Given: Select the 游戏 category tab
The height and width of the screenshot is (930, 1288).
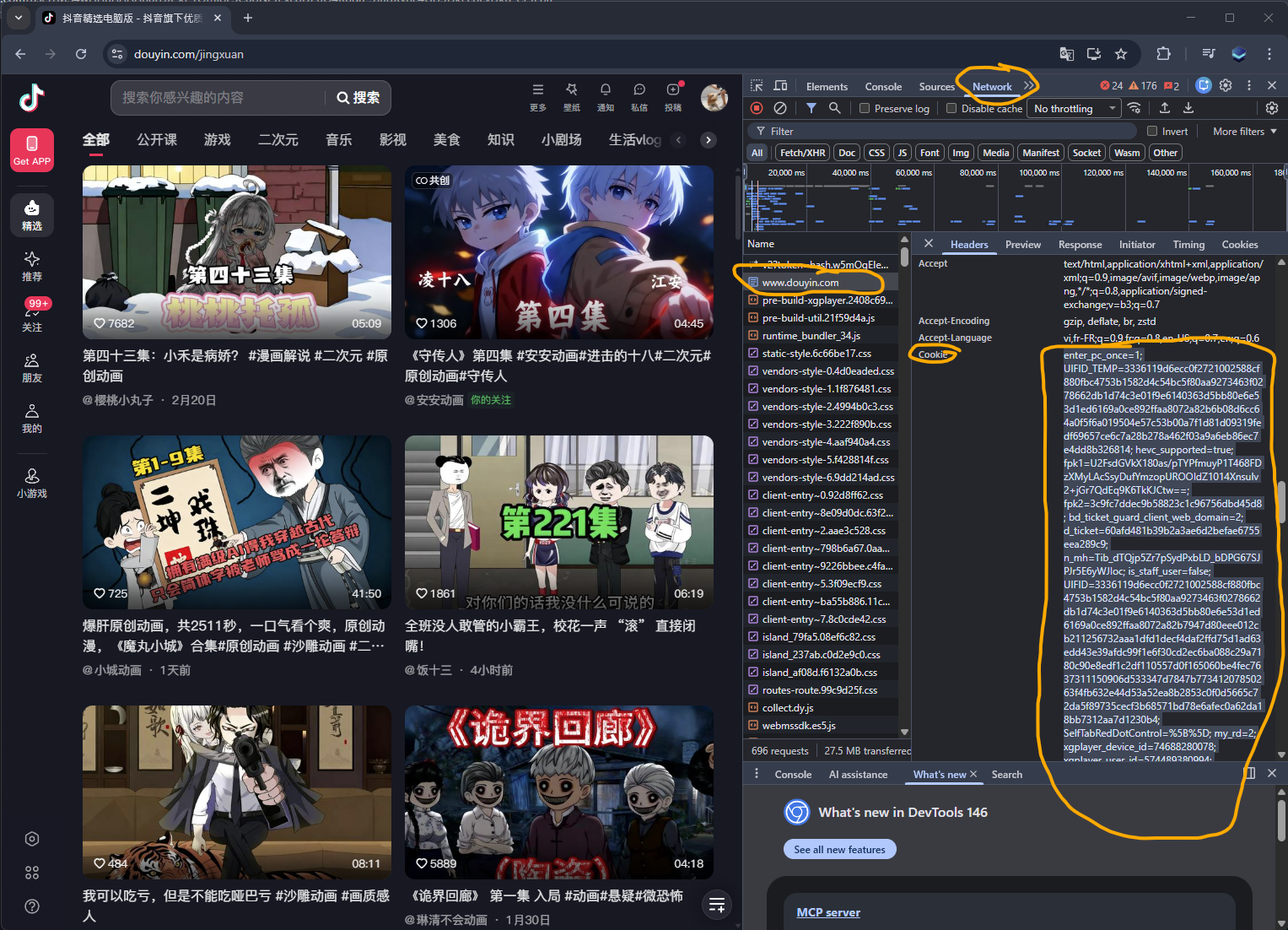Looking at the screenshot, I should [x=217, y=140].
